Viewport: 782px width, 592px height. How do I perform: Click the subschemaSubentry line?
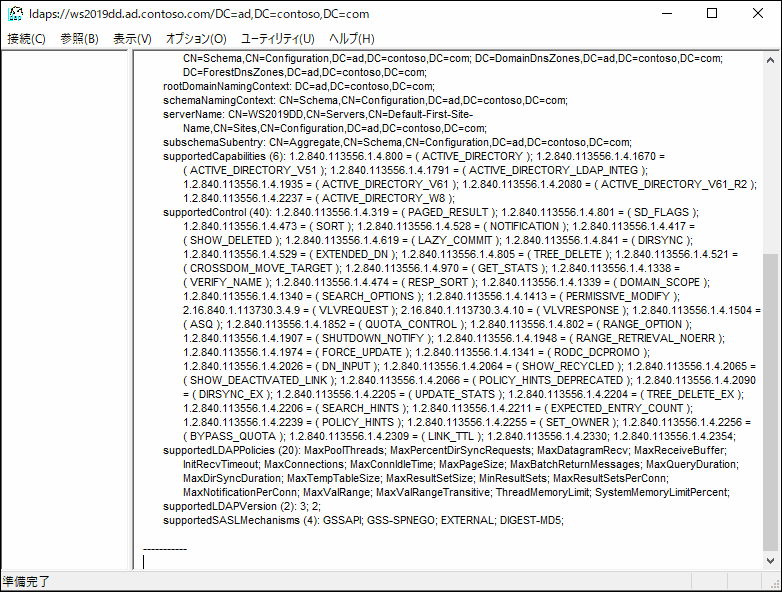click(x=397, y=142)
